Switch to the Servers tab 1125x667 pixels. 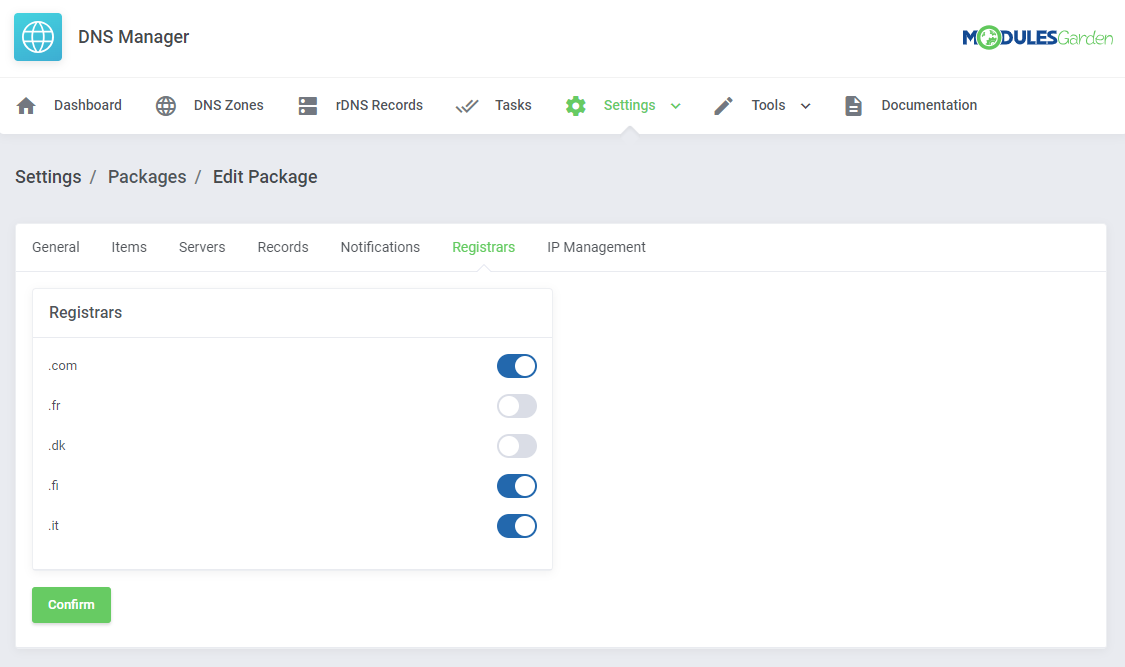pos(202,247)
